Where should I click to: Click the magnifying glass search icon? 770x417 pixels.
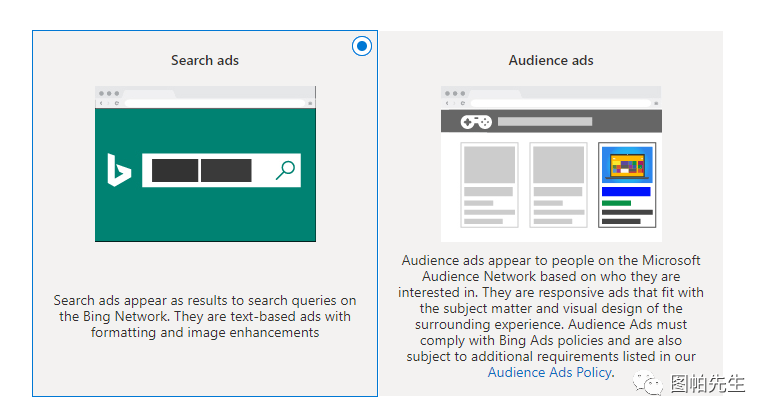click(285, 170)
